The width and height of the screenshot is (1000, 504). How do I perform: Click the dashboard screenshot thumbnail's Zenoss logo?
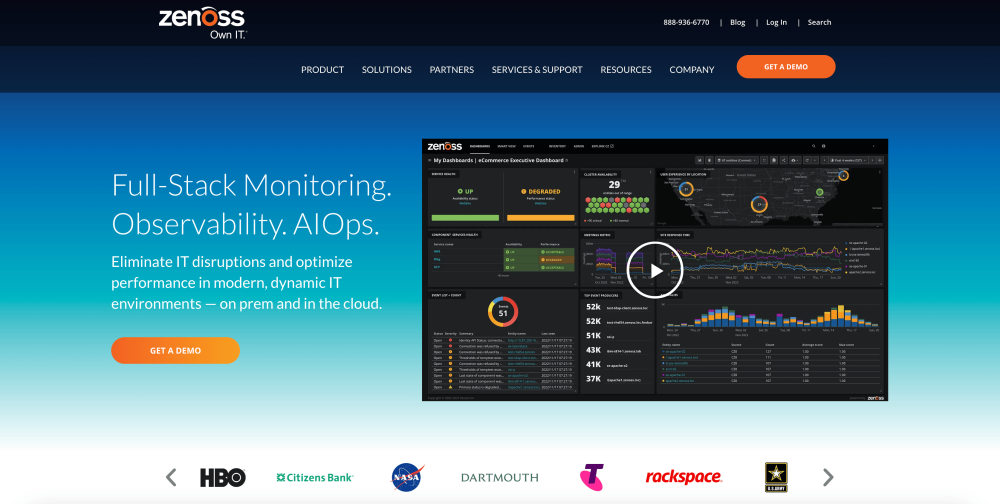[444, 146]
